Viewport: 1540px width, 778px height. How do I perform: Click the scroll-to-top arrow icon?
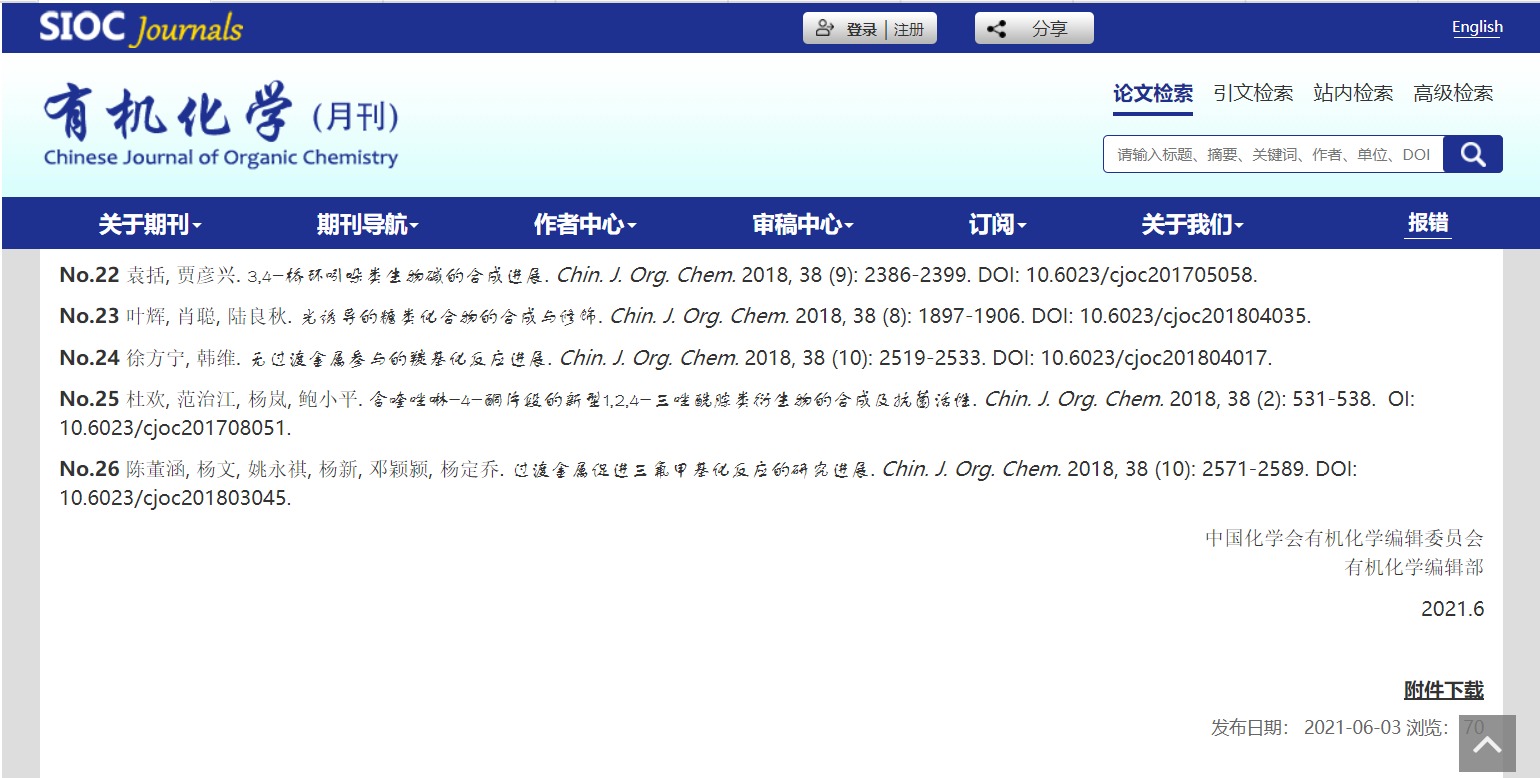(x=1487, y=744)
